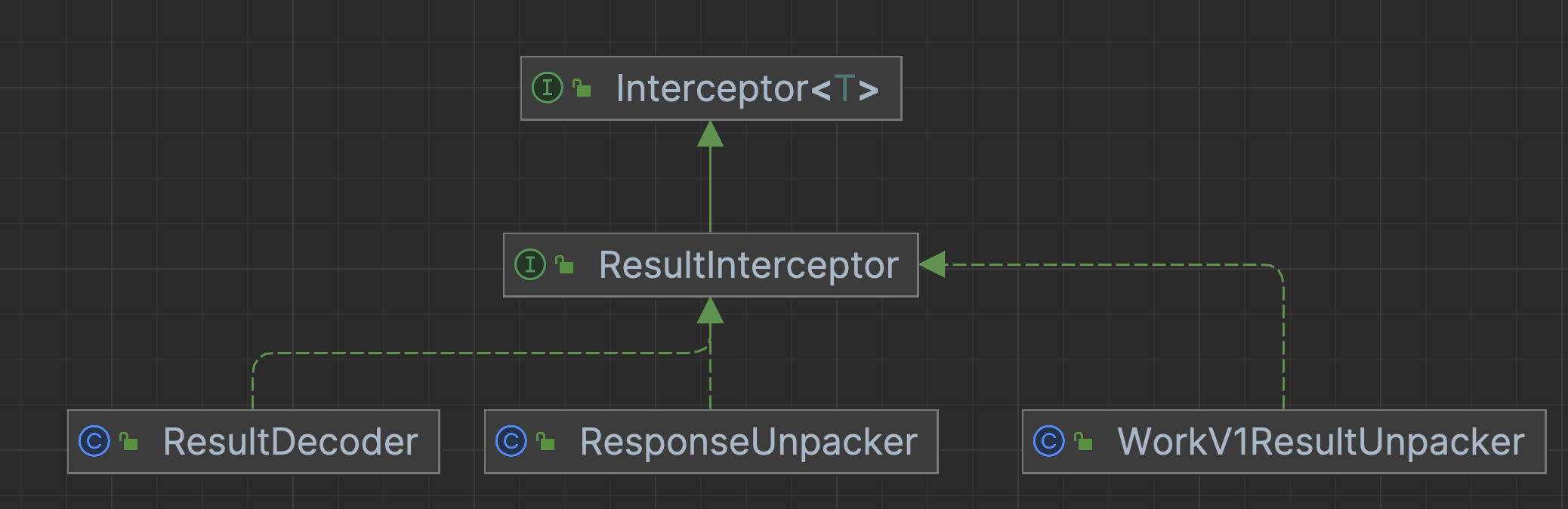Viewport: 1568px width, 509px height.
Task: Click the class icon on ResponseUnpacker node
Action: (511, 441)
